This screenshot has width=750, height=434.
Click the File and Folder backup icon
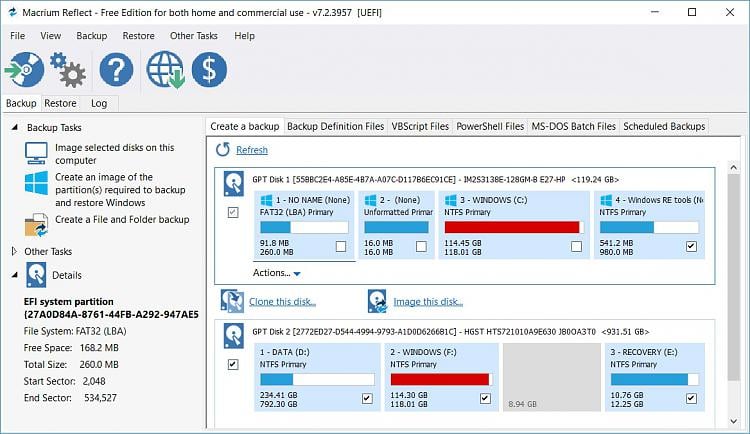point(36,225)
